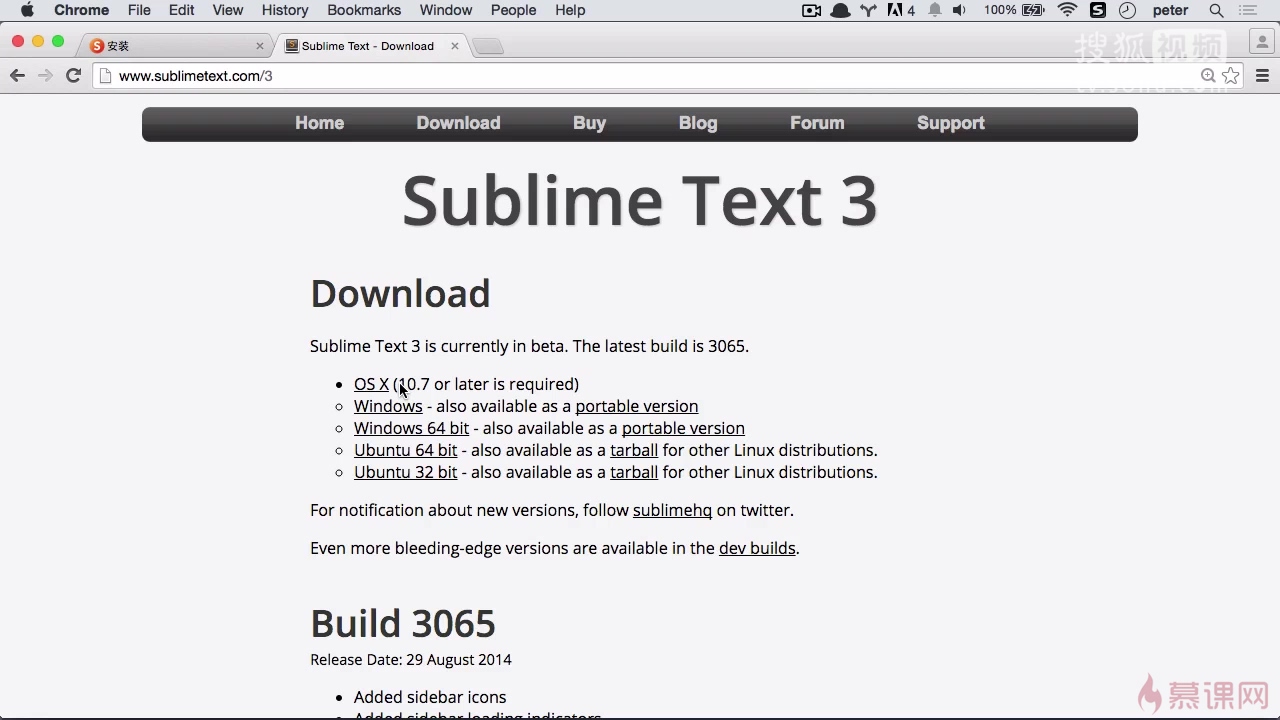Open Spotlight search in the menu bar
Viewport: 1280px width, 720px height.
point(1216,10)
